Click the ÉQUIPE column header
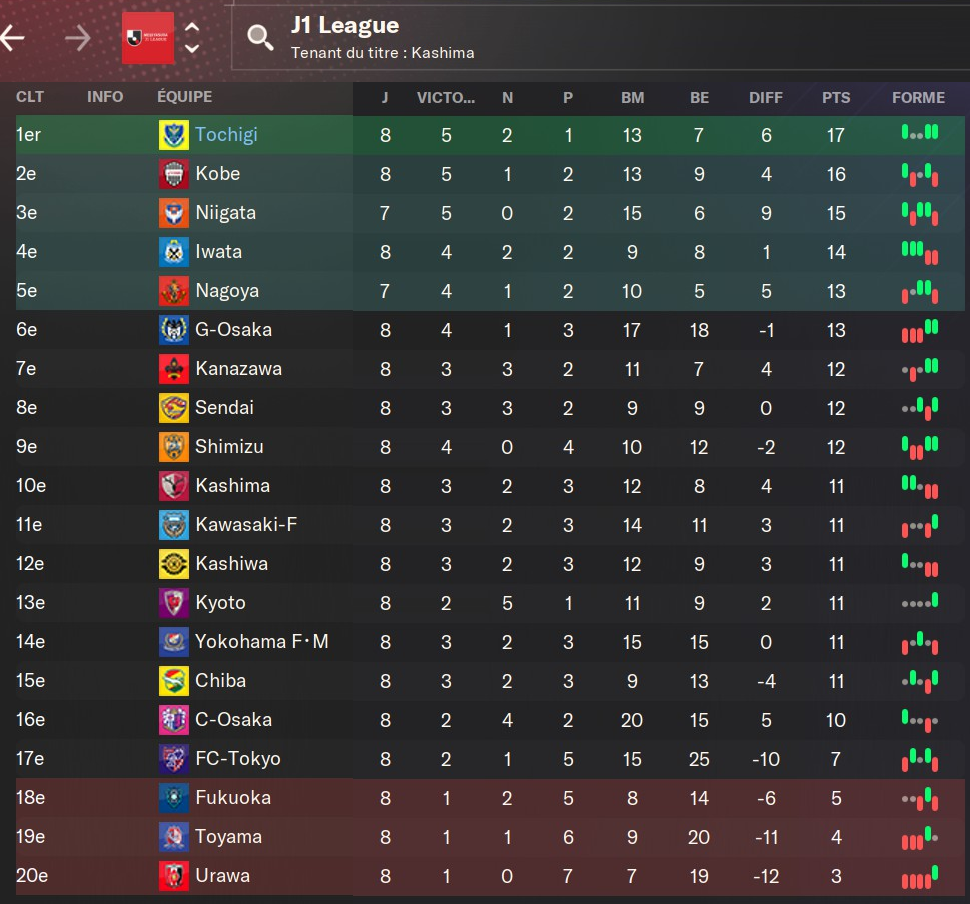The image size is (970, 904). click(x=185, y=97)
